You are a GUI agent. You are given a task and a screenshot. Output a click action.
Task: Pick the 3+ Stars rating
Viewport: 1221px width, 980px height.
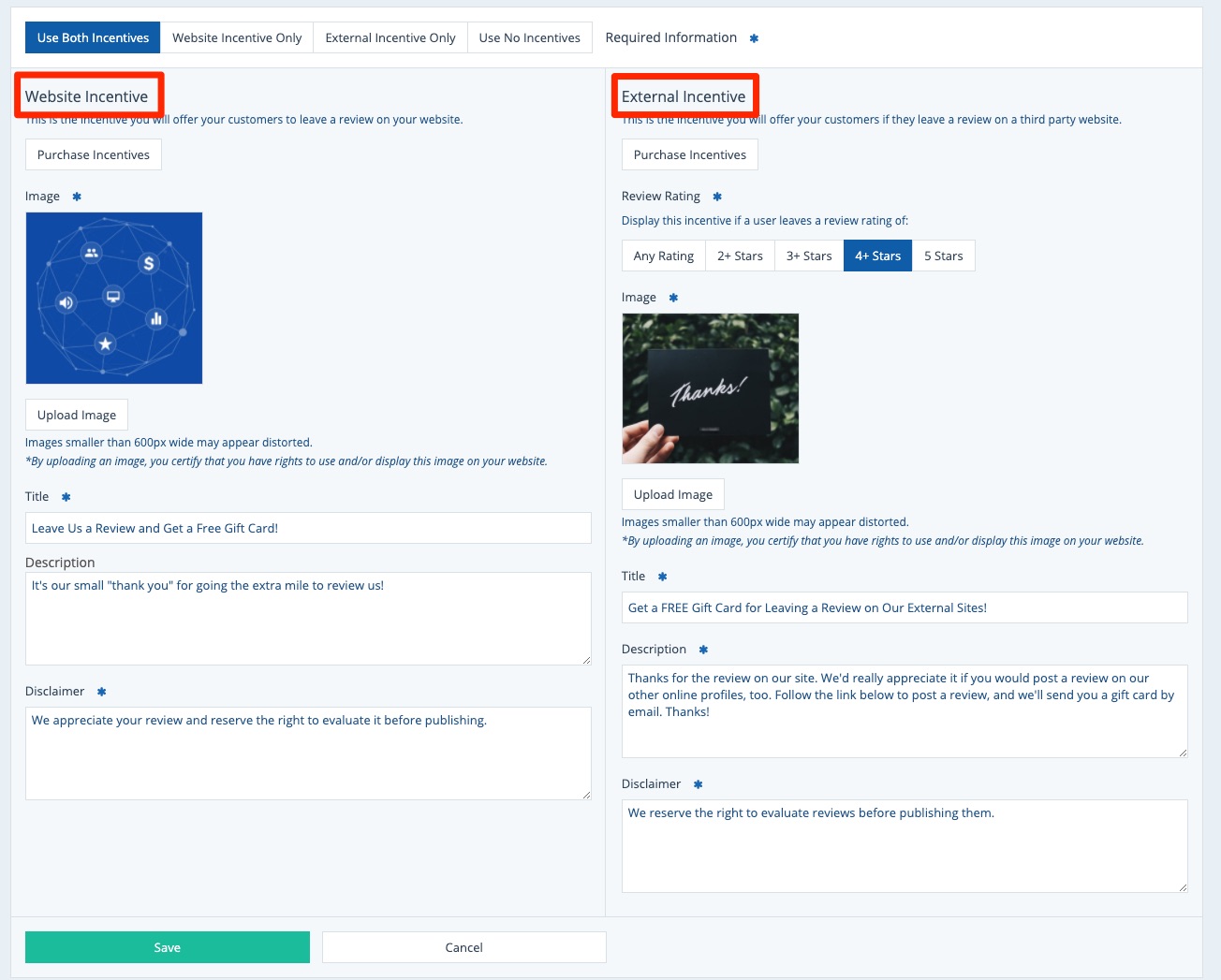(x=808, y=256)
